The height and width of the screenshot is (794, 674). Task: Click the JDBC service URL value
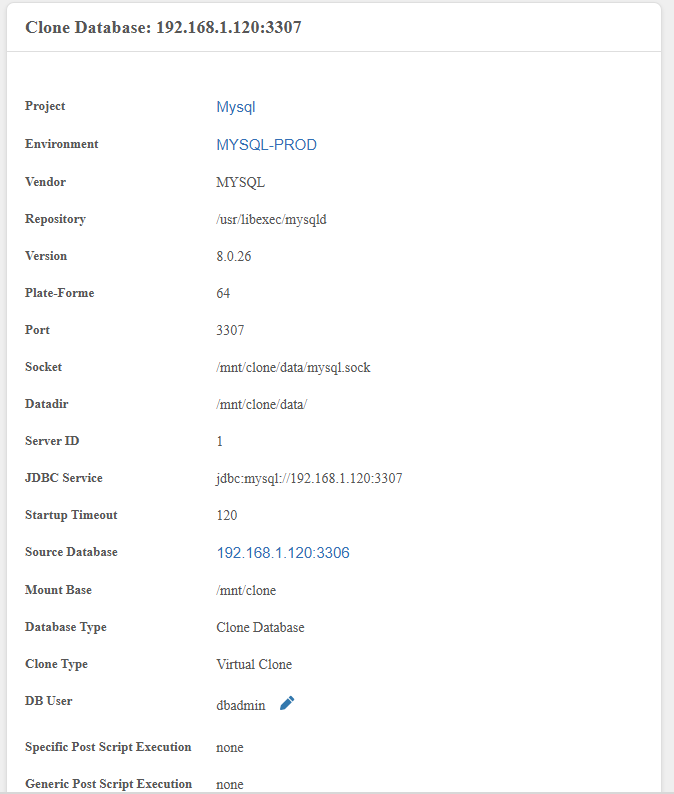[x=309, y=479]
